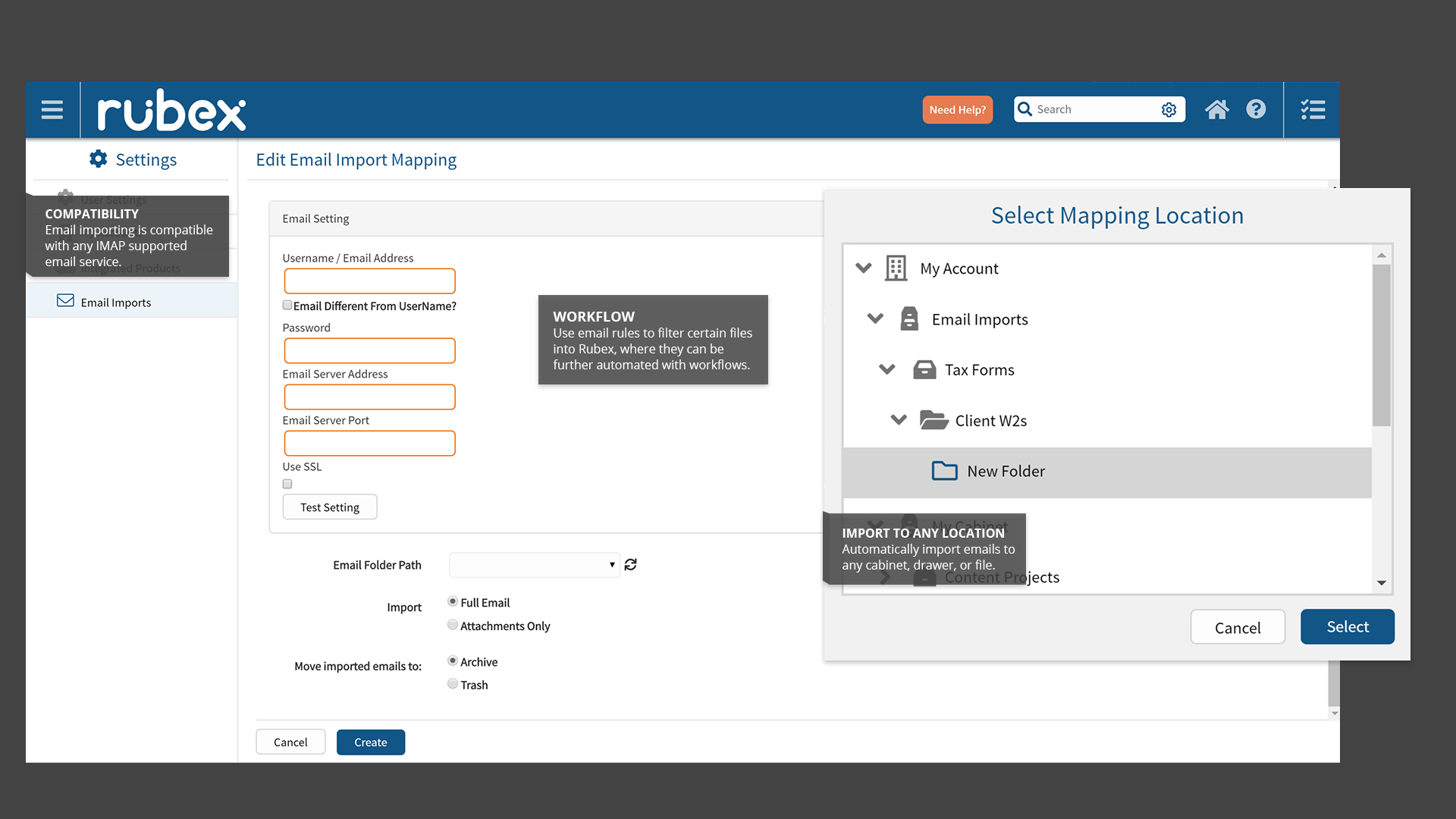Viewport: 1456px width, 819px height.
Task: Select the New Folder tree row
Action: (1107, 472)
